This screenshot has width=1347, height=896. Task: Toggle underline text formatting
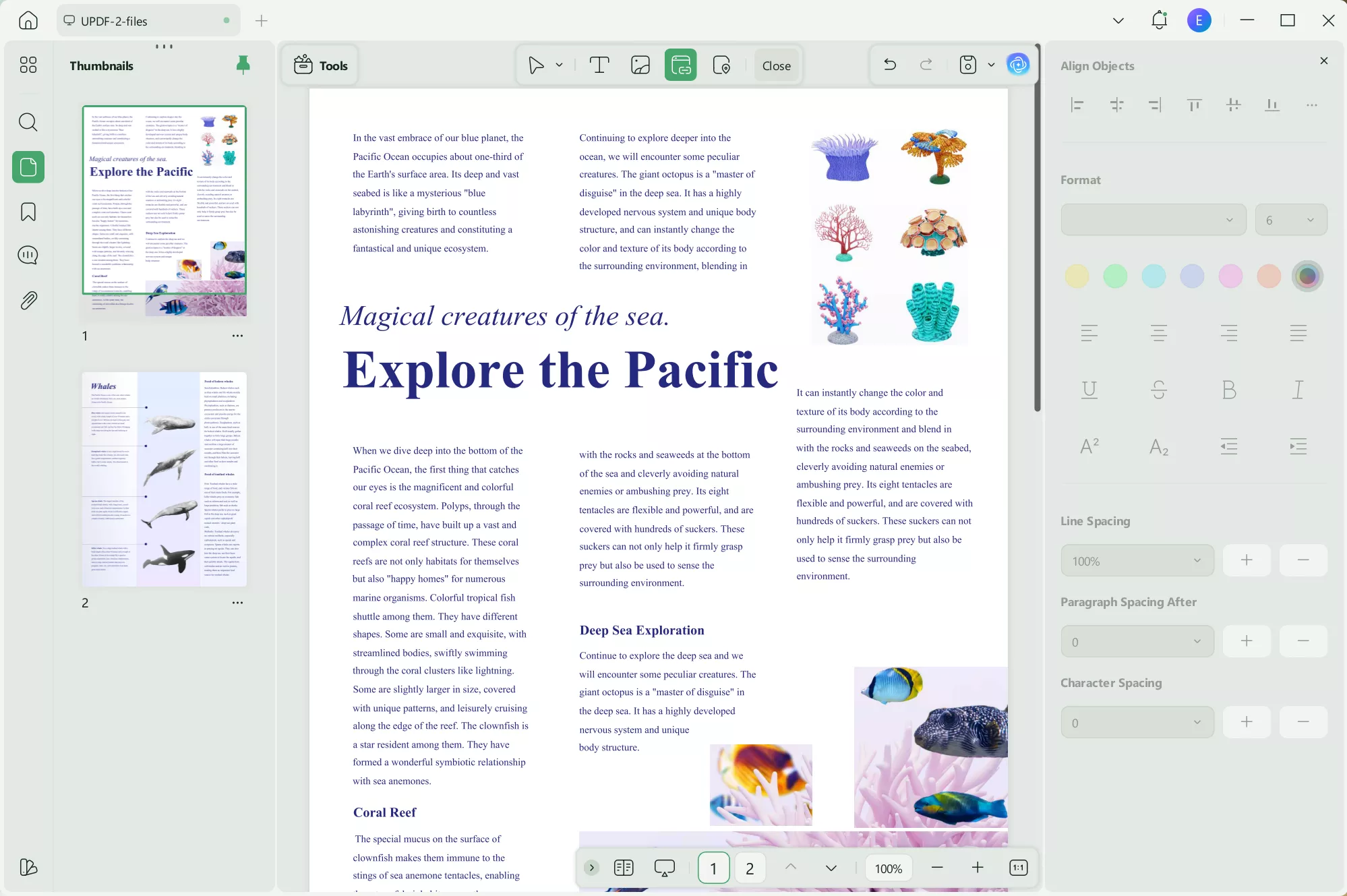coord(1089,390)
